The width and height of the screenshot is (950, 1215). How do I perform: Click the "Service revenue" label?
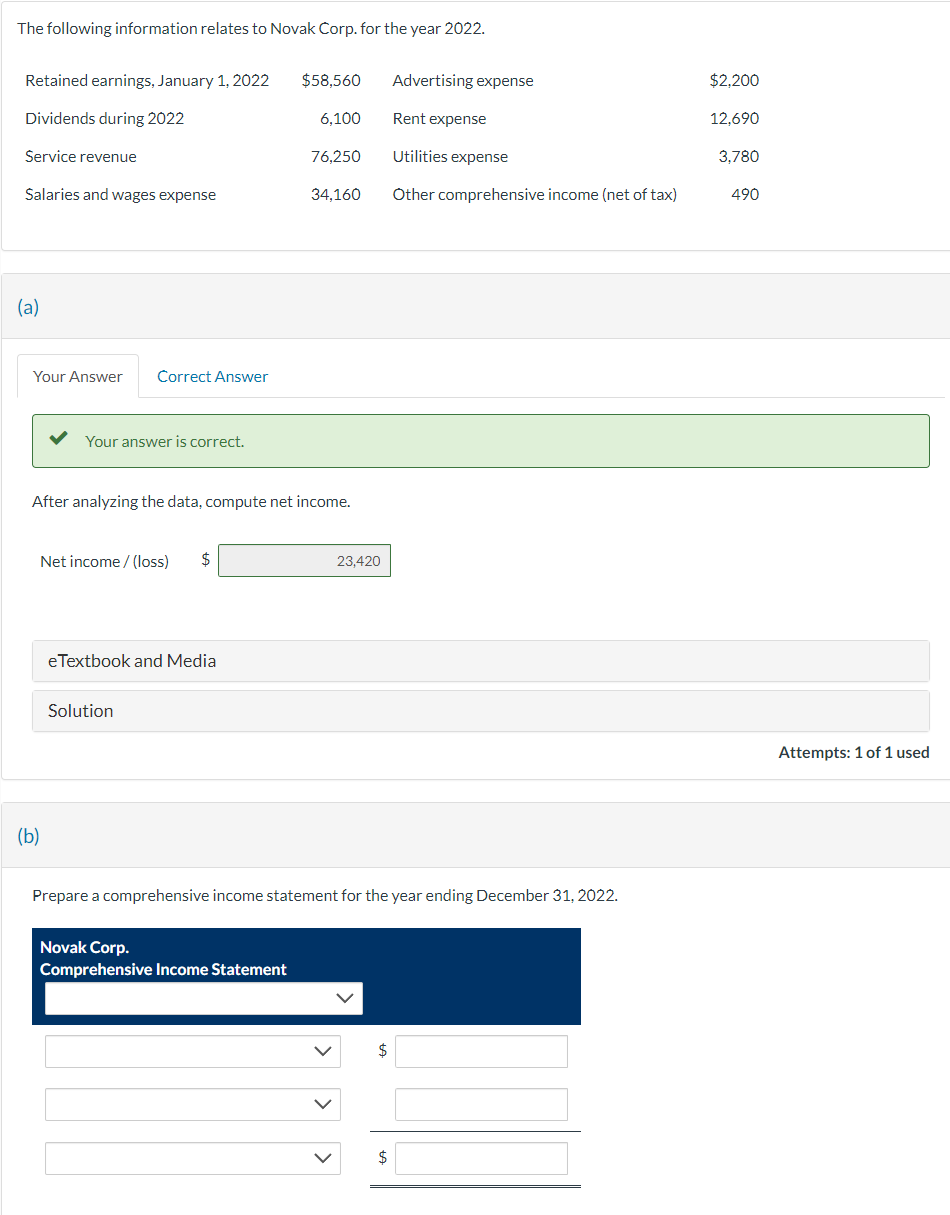(81, 156)
